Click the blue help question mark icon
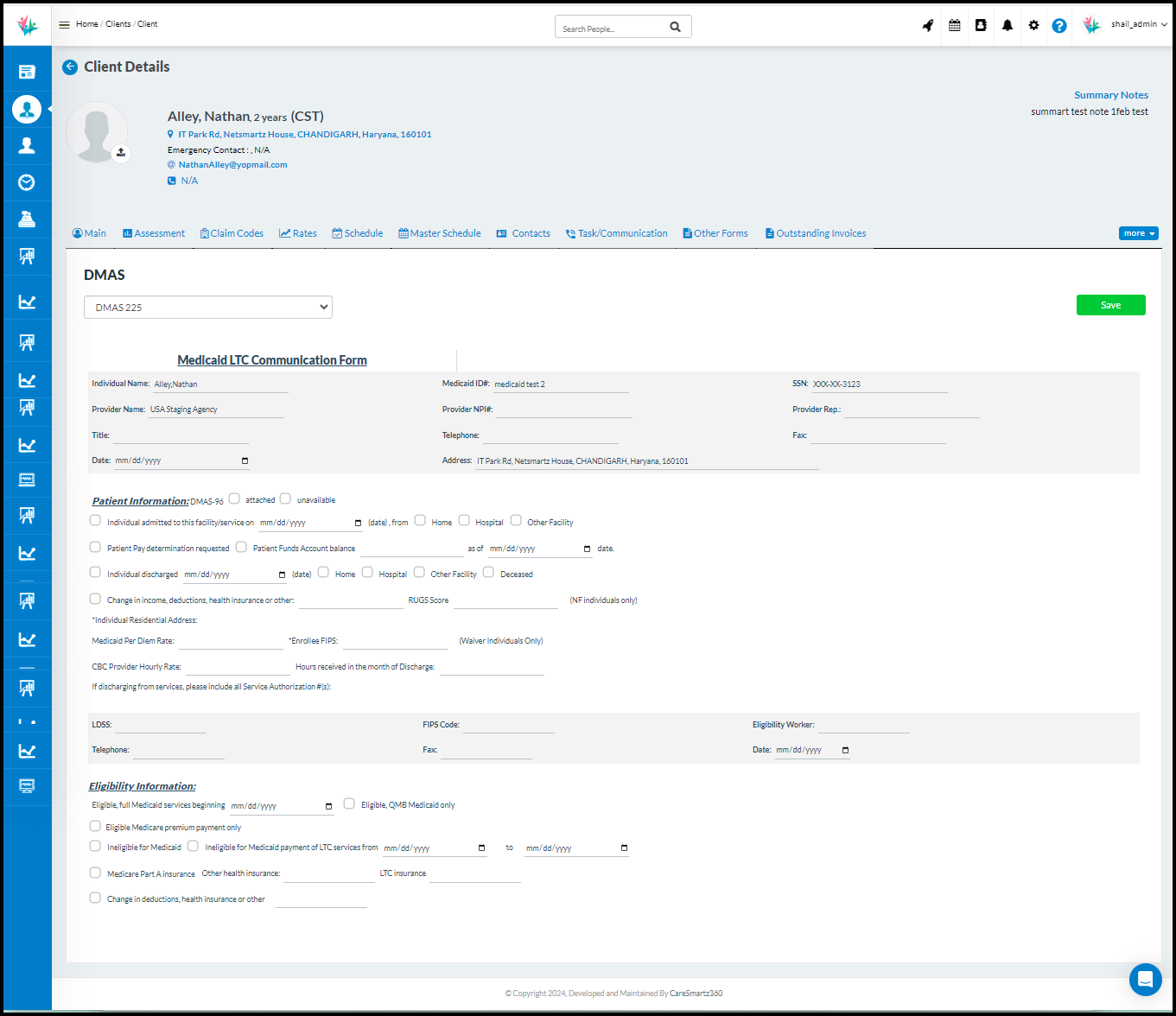 (x=1059, y=26)
